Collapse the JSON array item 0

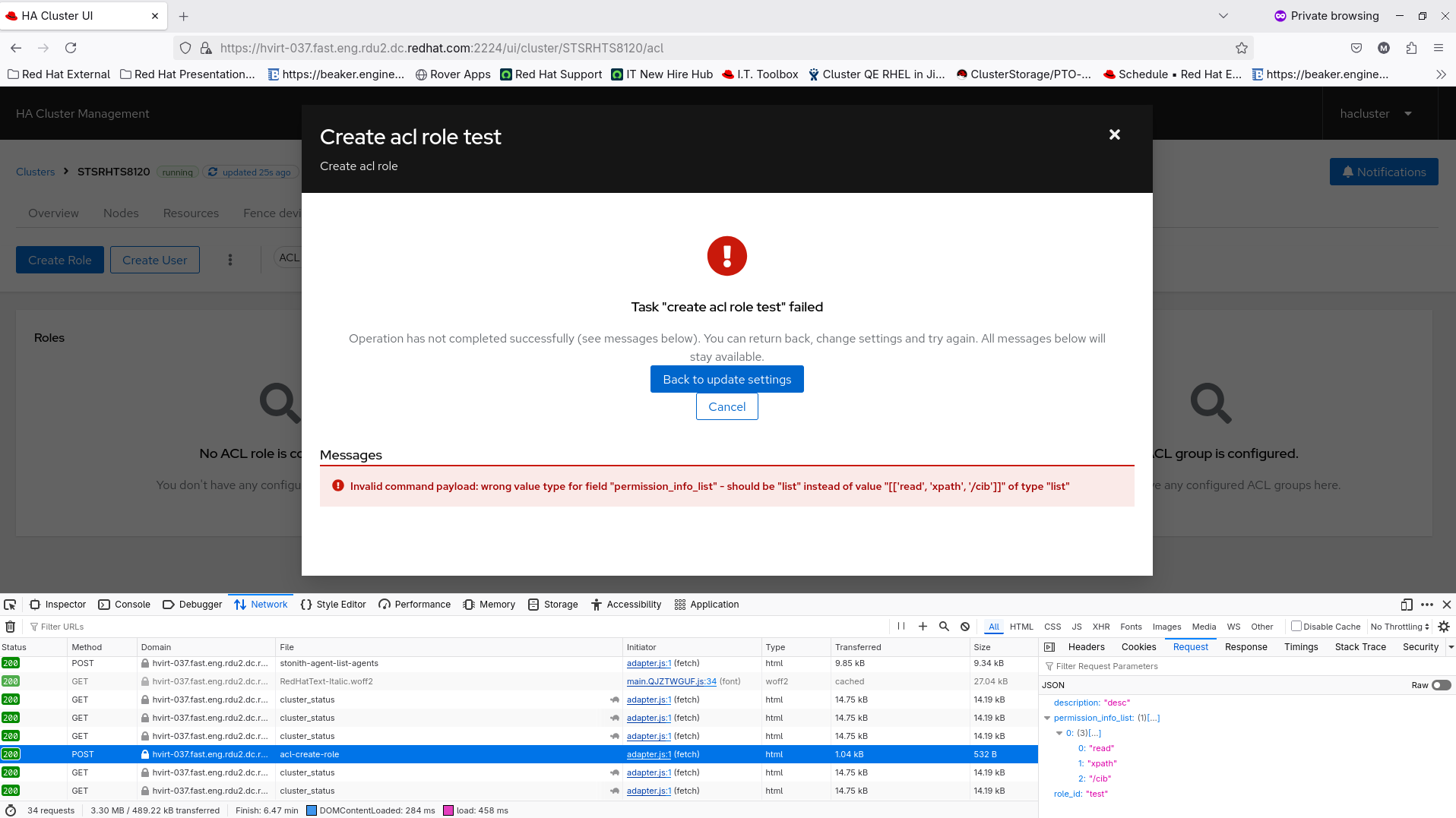(x=1059, y=733)
